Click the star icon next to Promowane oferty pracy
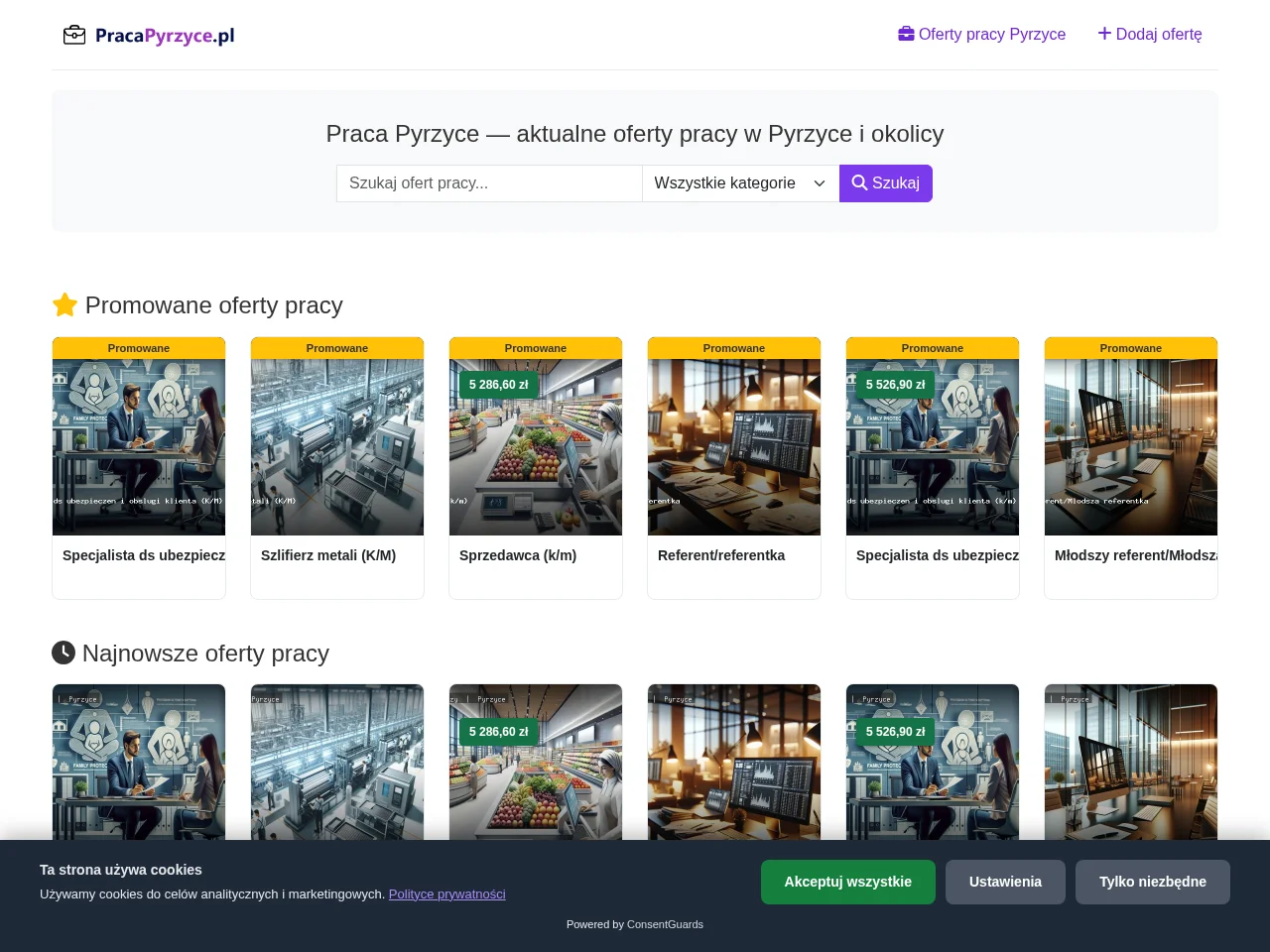 64,304
